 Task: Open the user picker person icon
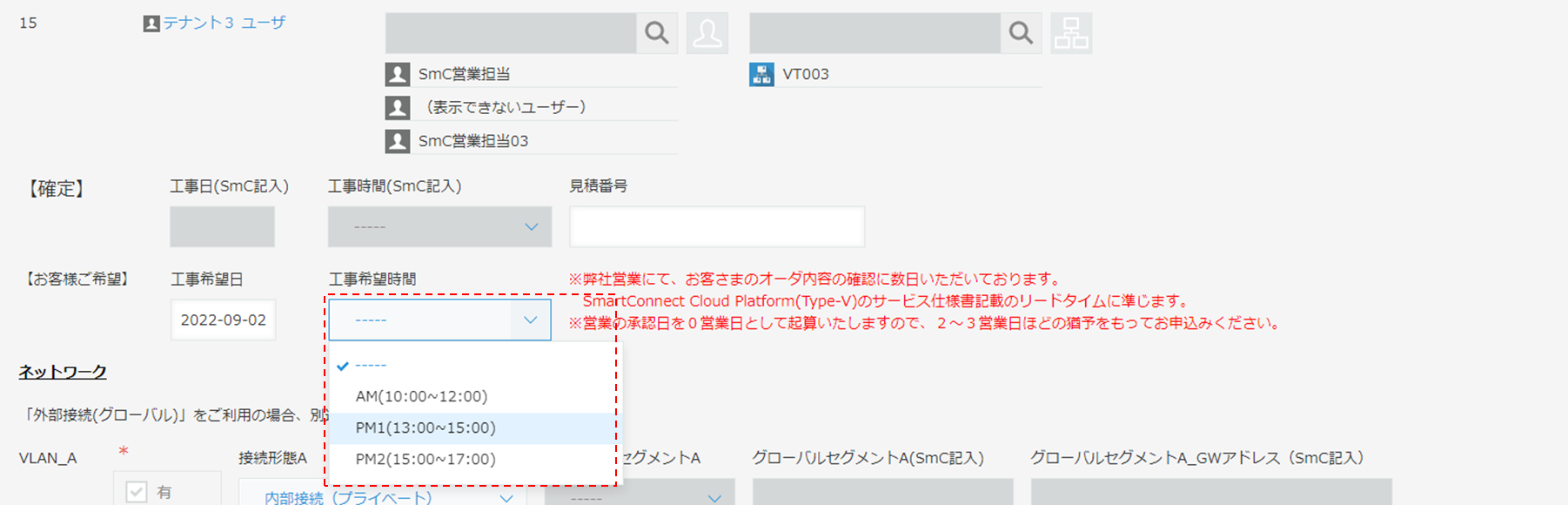707,33
